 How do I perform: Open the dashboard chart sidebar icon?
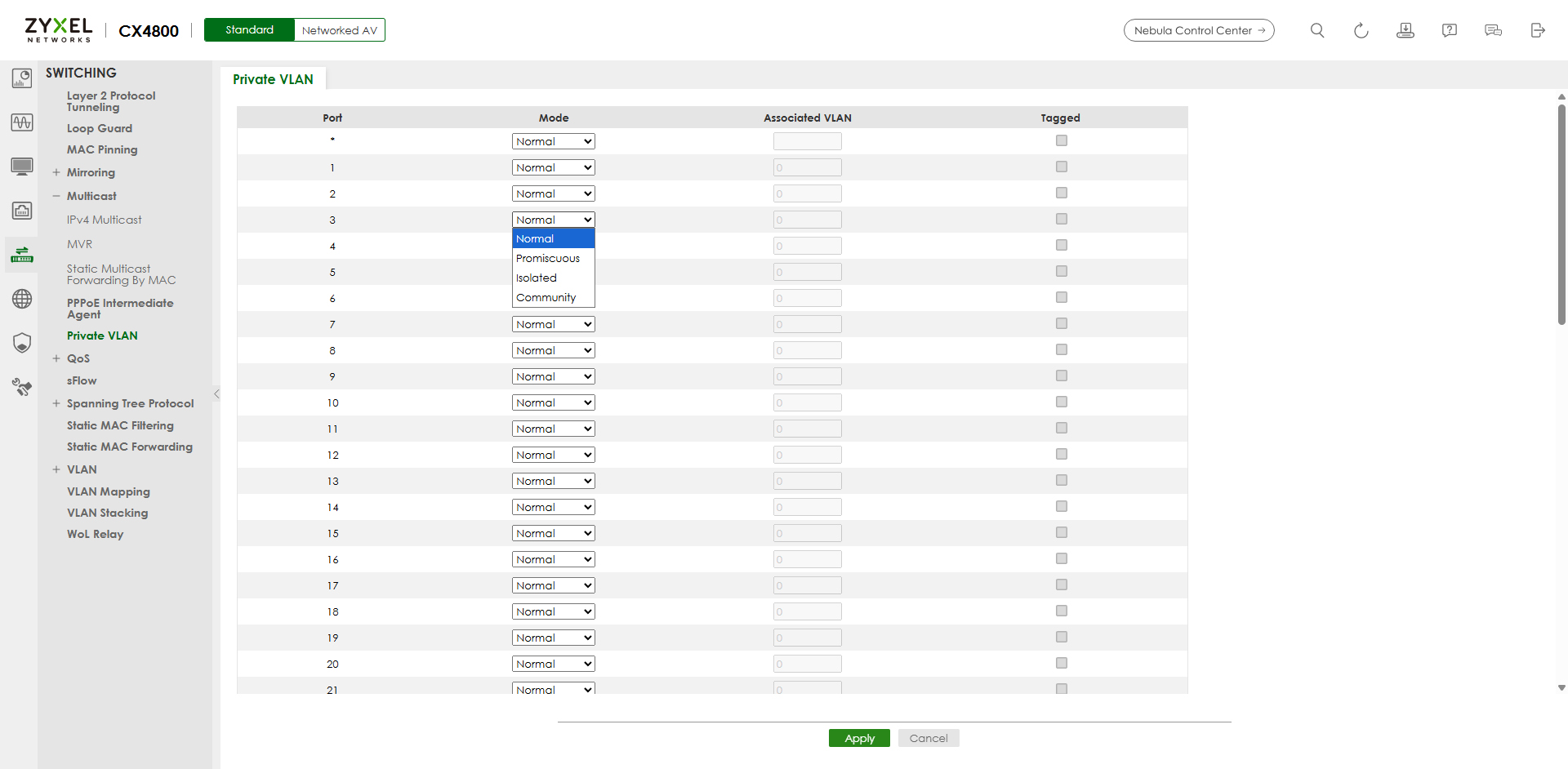coord(22,78)
